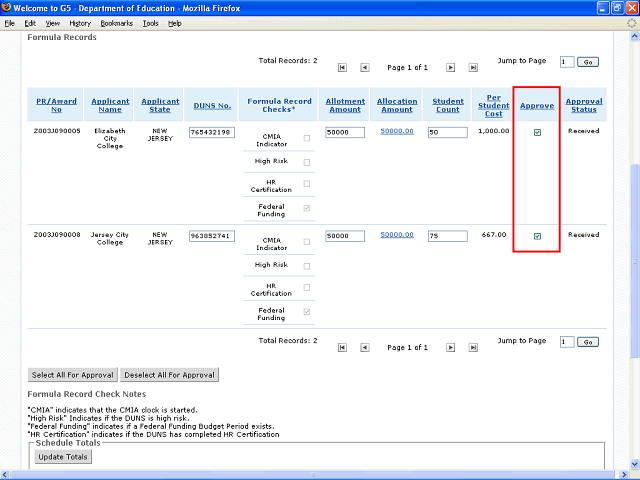
Task: Click Student Count field showing 75
Action: tap(447, 235)
